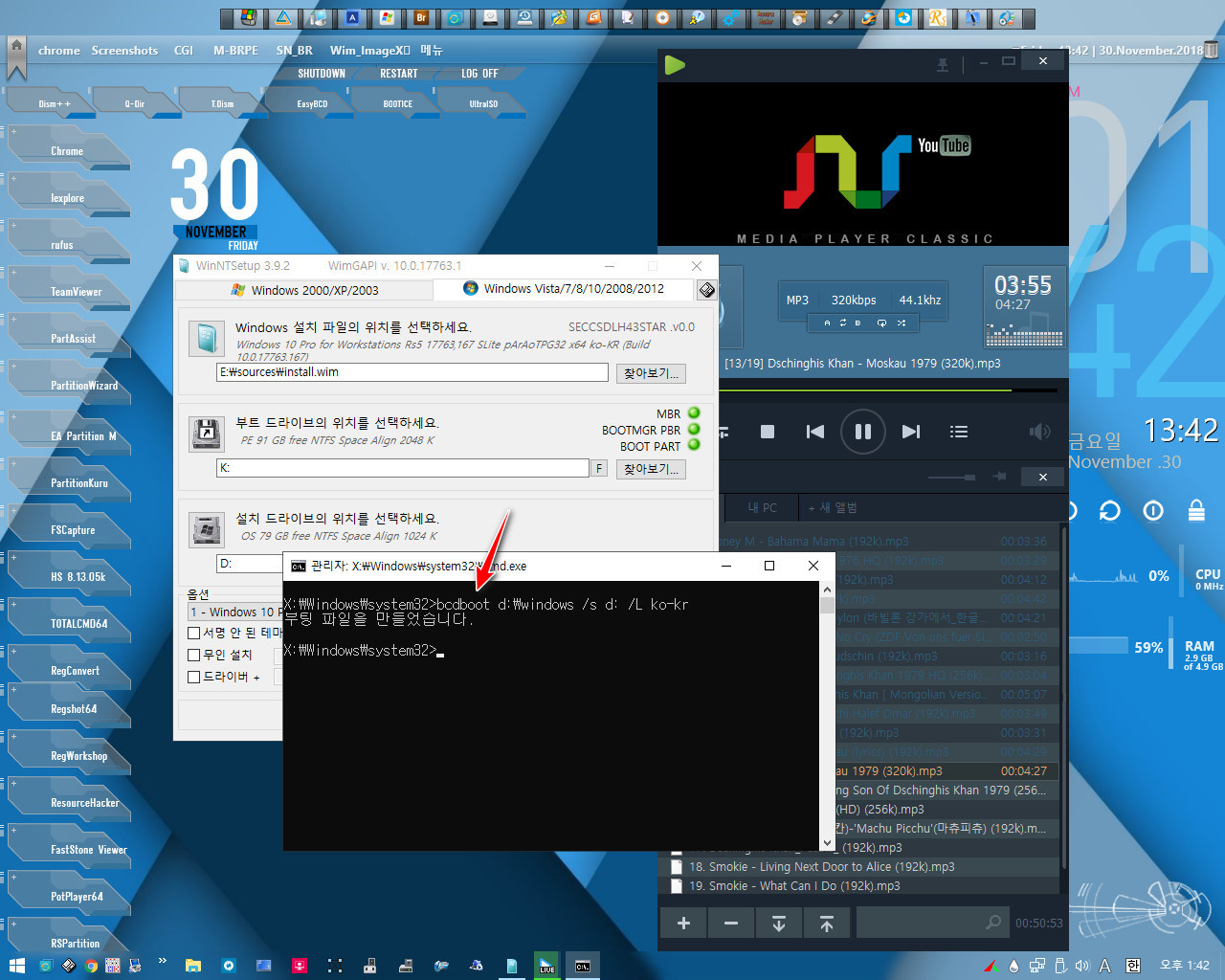Screen dimensions: 1225x980
Task: Open the Chrome sidebar shortcut
Action: point(67,151)
